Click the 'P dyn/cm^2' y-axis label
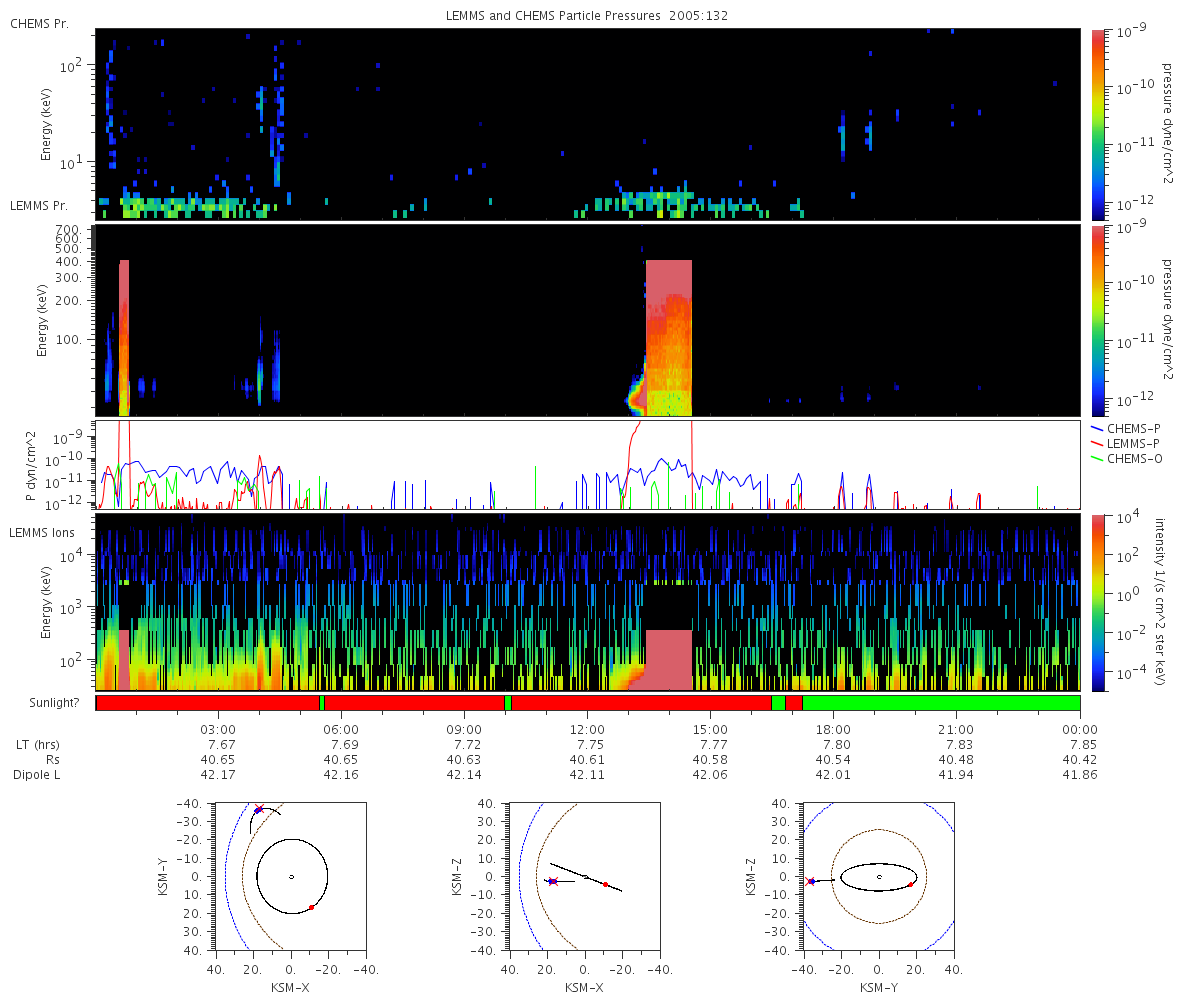This screenshot has width=1200, height=1000. (x=33, y=465)
